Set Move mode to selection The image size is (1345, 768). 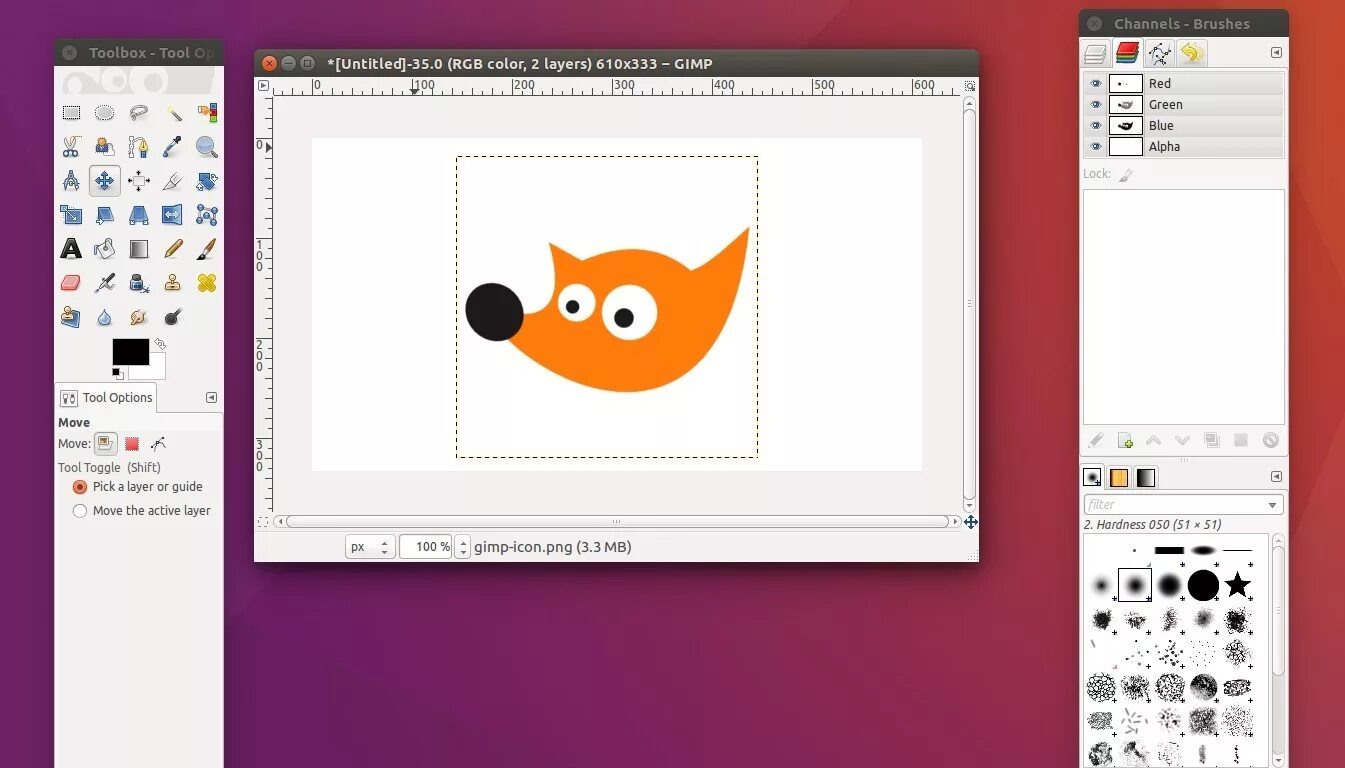(x=132, y=444)
